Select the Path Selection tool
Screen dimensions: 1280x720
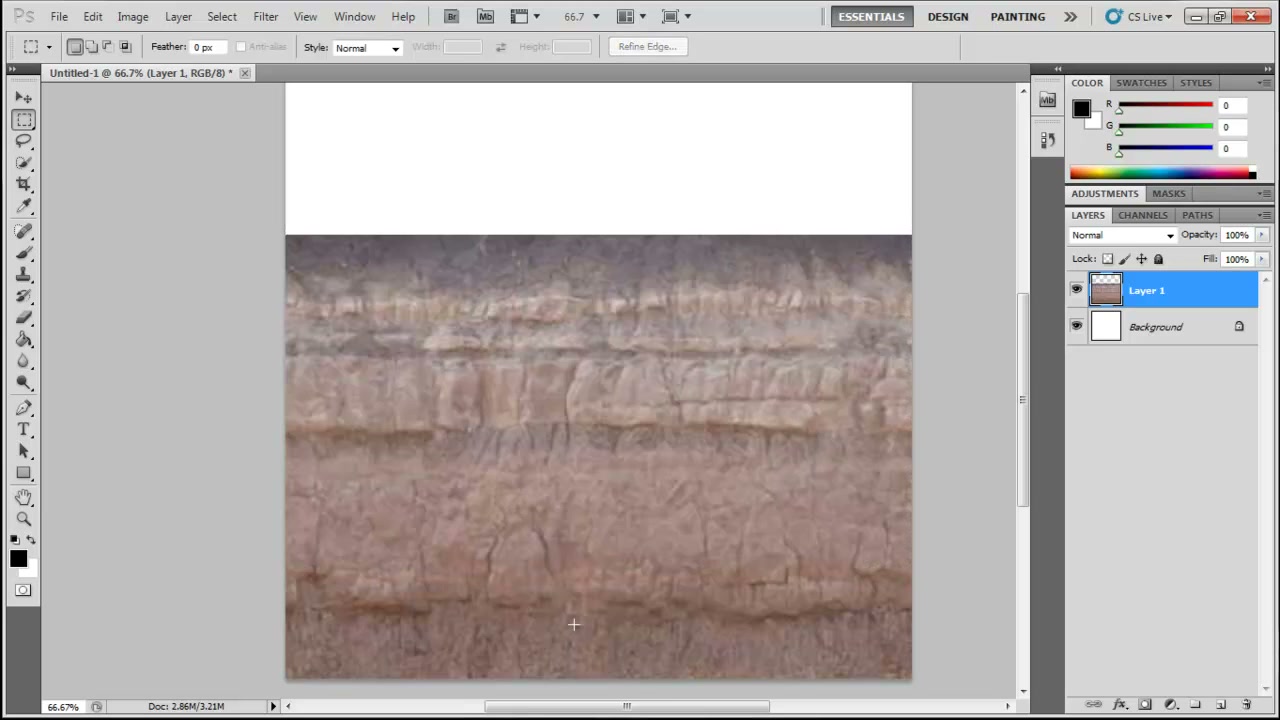click(x=24, y=451)
